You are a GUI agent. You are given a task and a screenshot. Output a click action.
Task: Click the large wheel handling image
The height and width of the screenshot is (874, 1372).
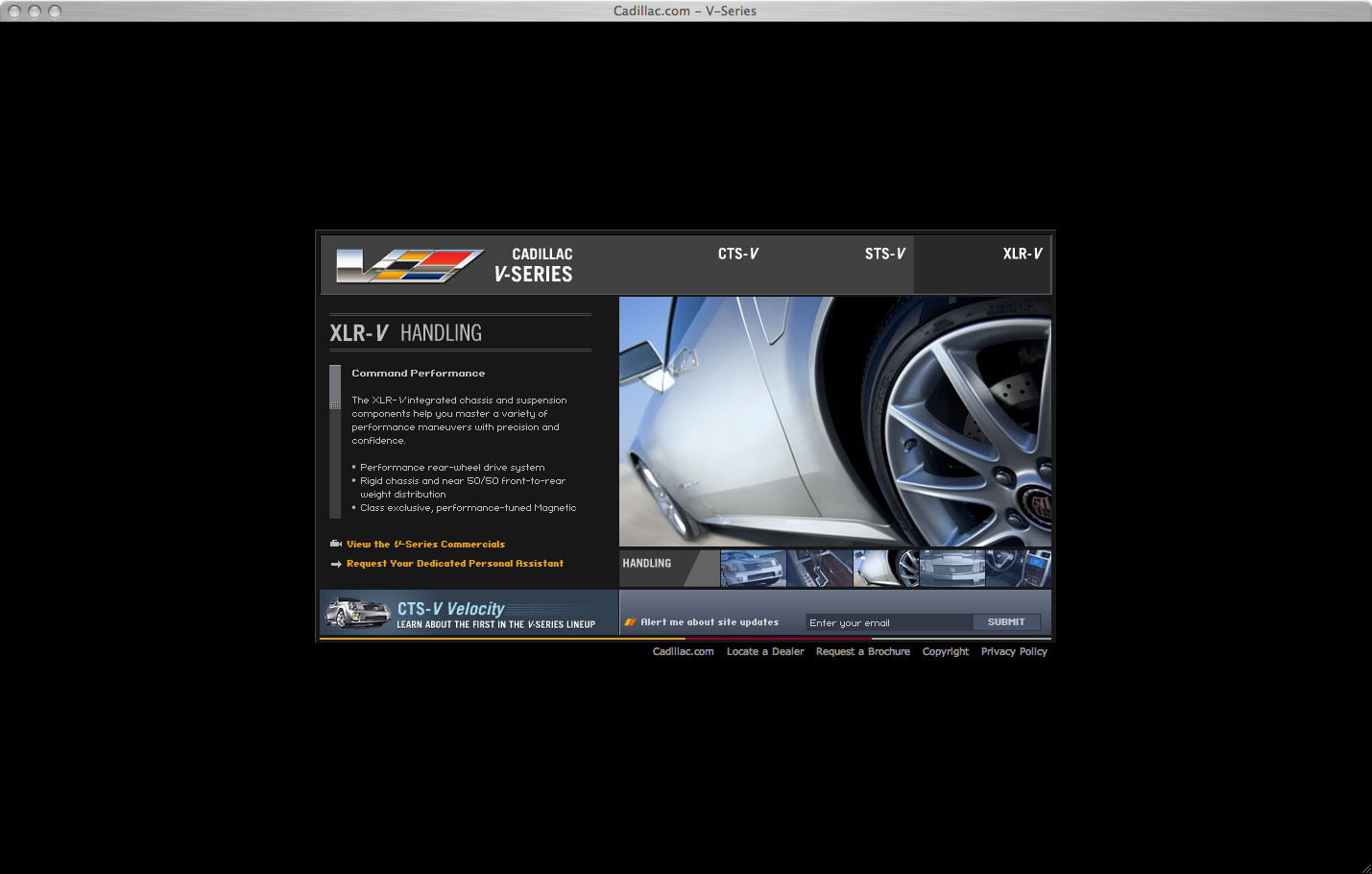835,422
